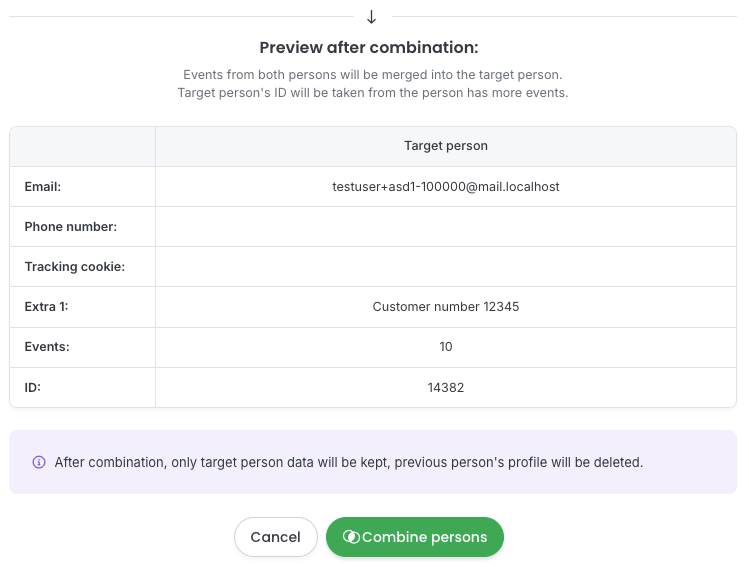This screenshot has width=749, height=567.
Task: Click the ID row label
Action: tap(34, 387)
